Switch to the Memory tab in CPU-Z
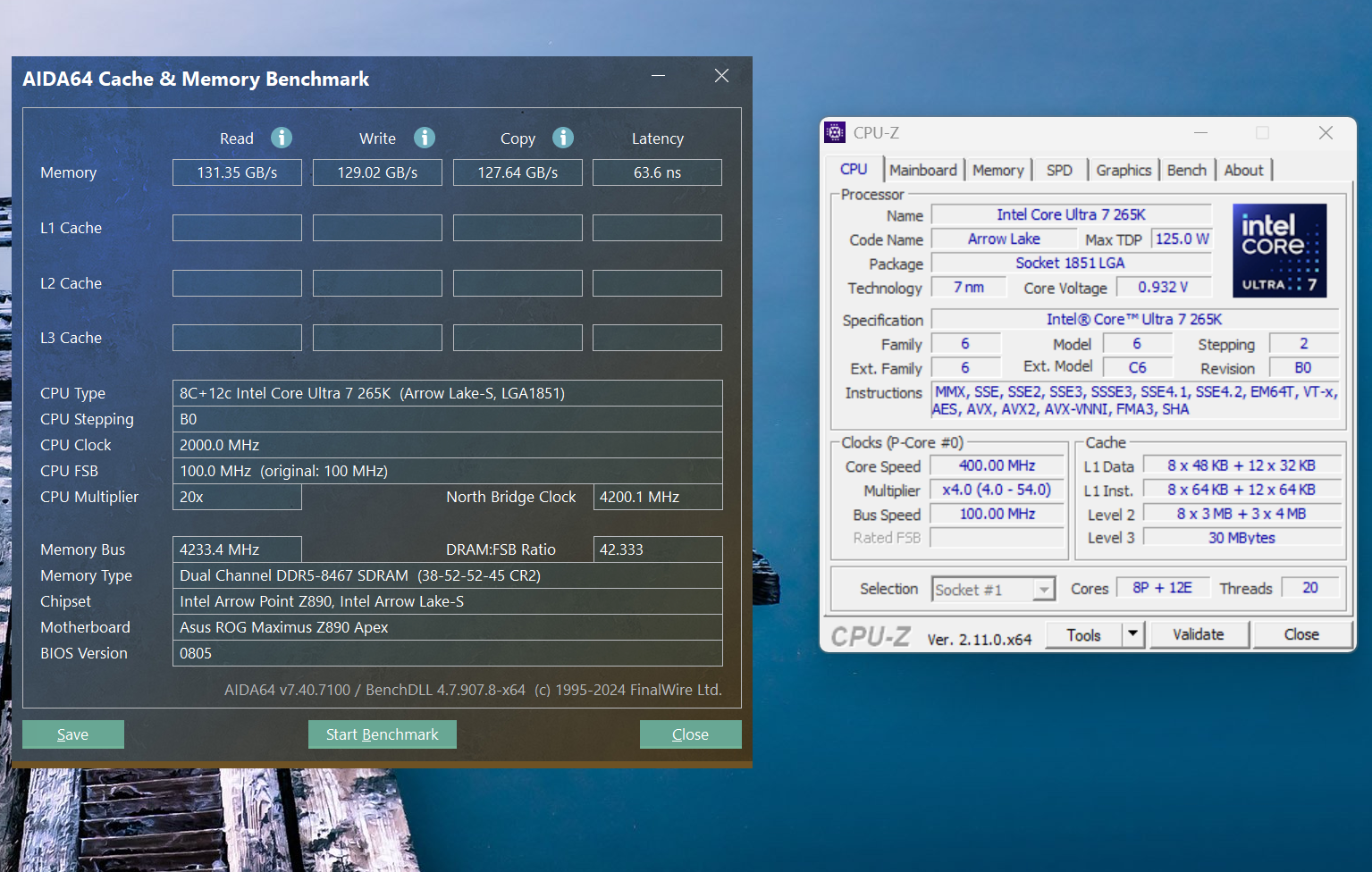 [x=998, y=170]
